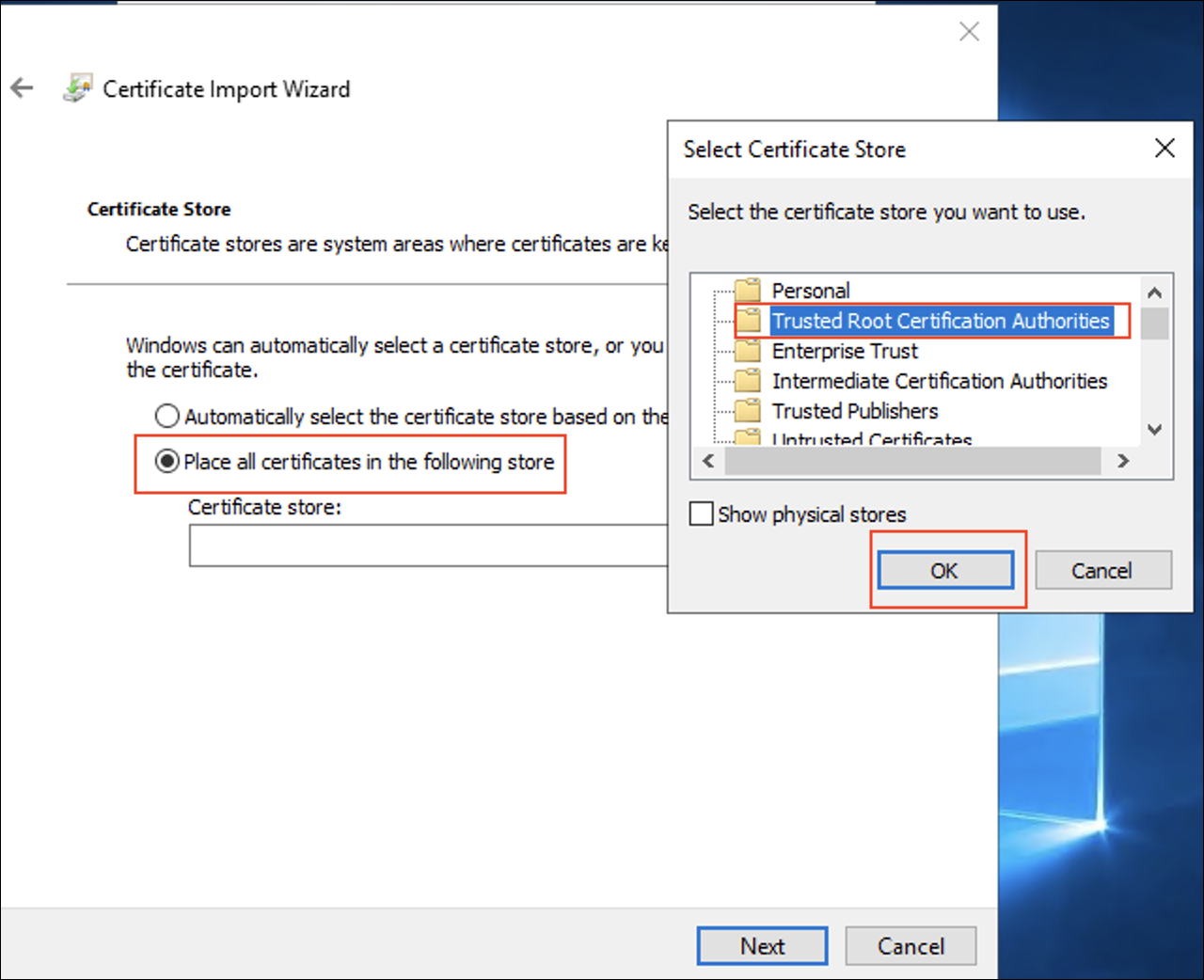Select the Trusted Publishers store
The height and width of the screenshot is (980, 1204).
[x=855, y=411]
